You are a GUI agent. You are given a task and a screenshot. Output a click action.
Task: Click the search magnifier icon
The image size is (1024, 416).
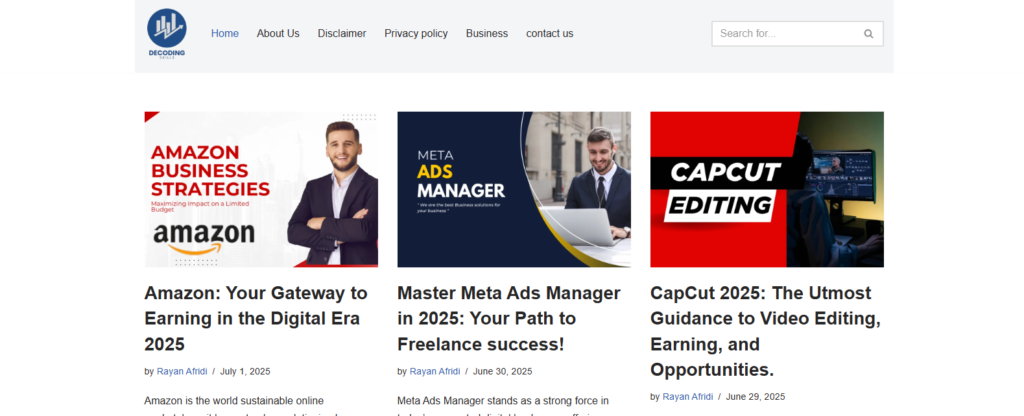coord(868,34)
